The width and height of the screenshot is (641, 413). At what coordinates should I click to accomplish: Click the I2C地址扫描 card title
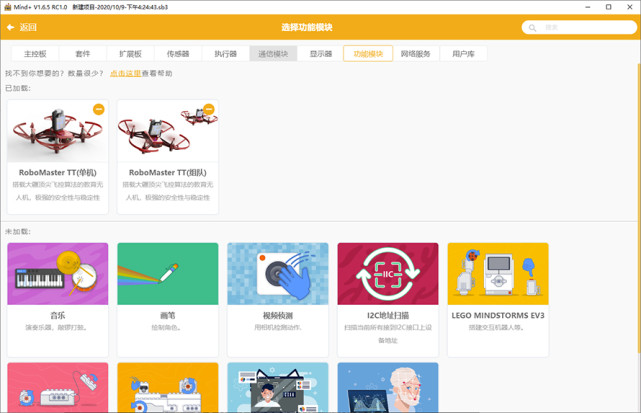pos(388,315)
